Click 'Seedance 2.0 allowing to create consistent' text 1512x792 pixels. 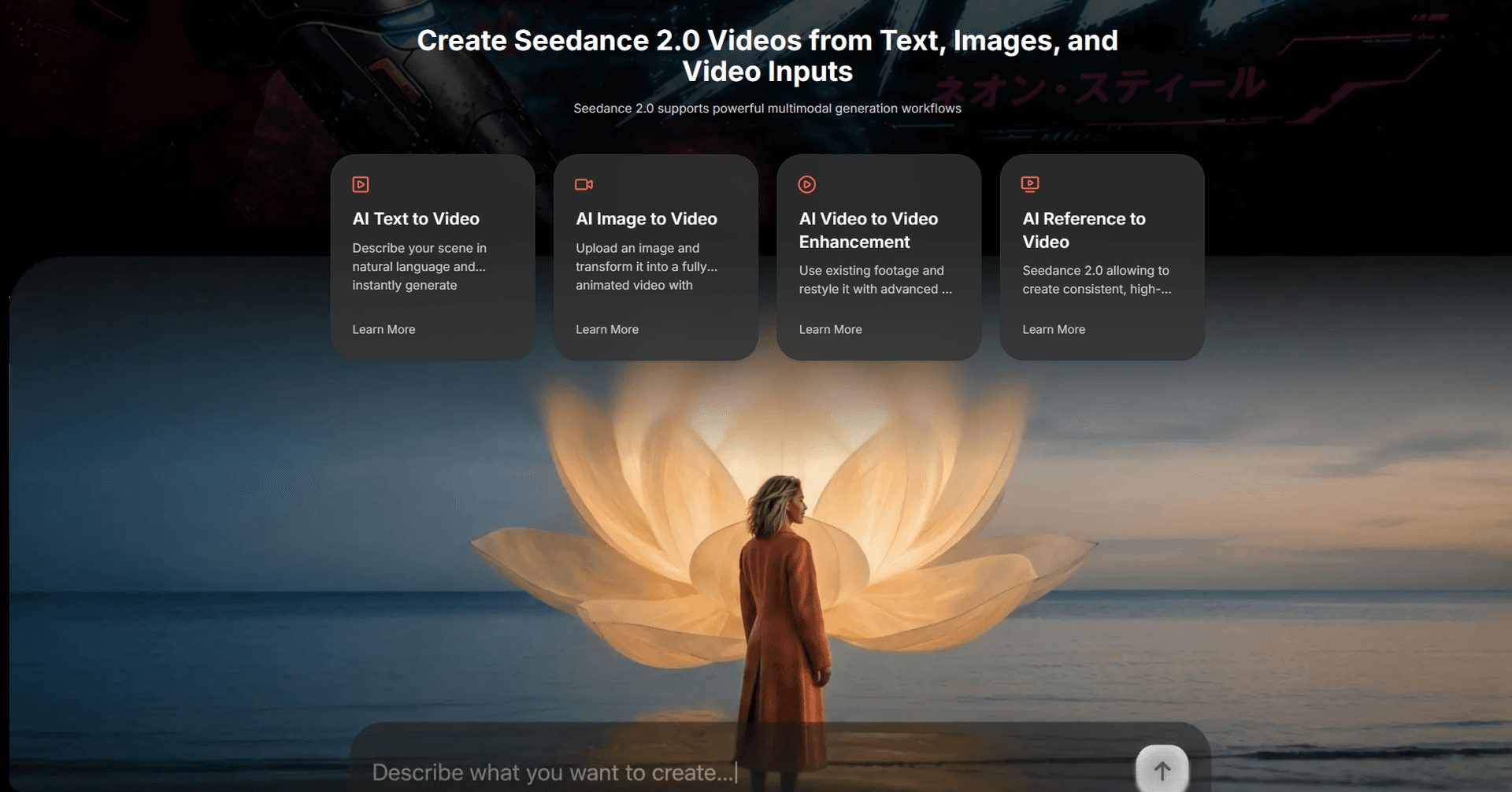click(x=1096, y=279)
